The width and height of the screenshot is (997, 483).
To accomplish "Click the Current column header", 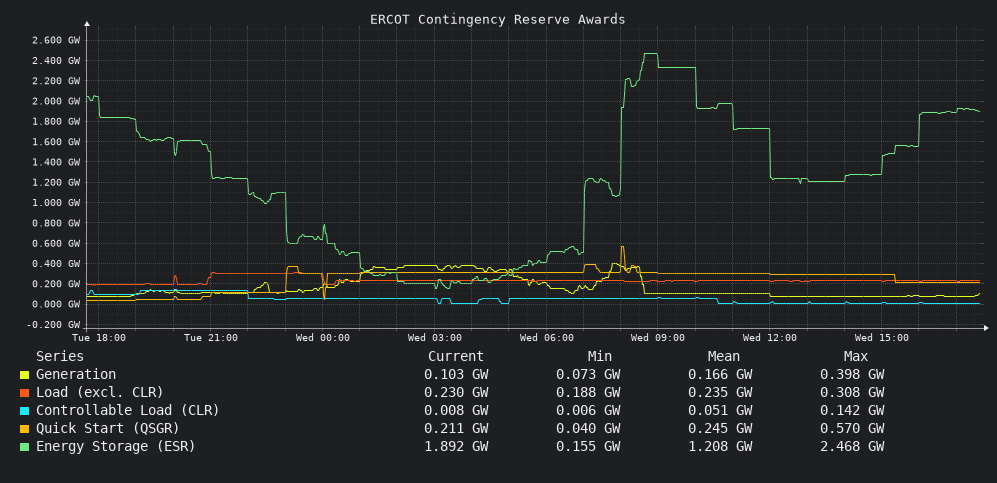I will pos(456,357).
